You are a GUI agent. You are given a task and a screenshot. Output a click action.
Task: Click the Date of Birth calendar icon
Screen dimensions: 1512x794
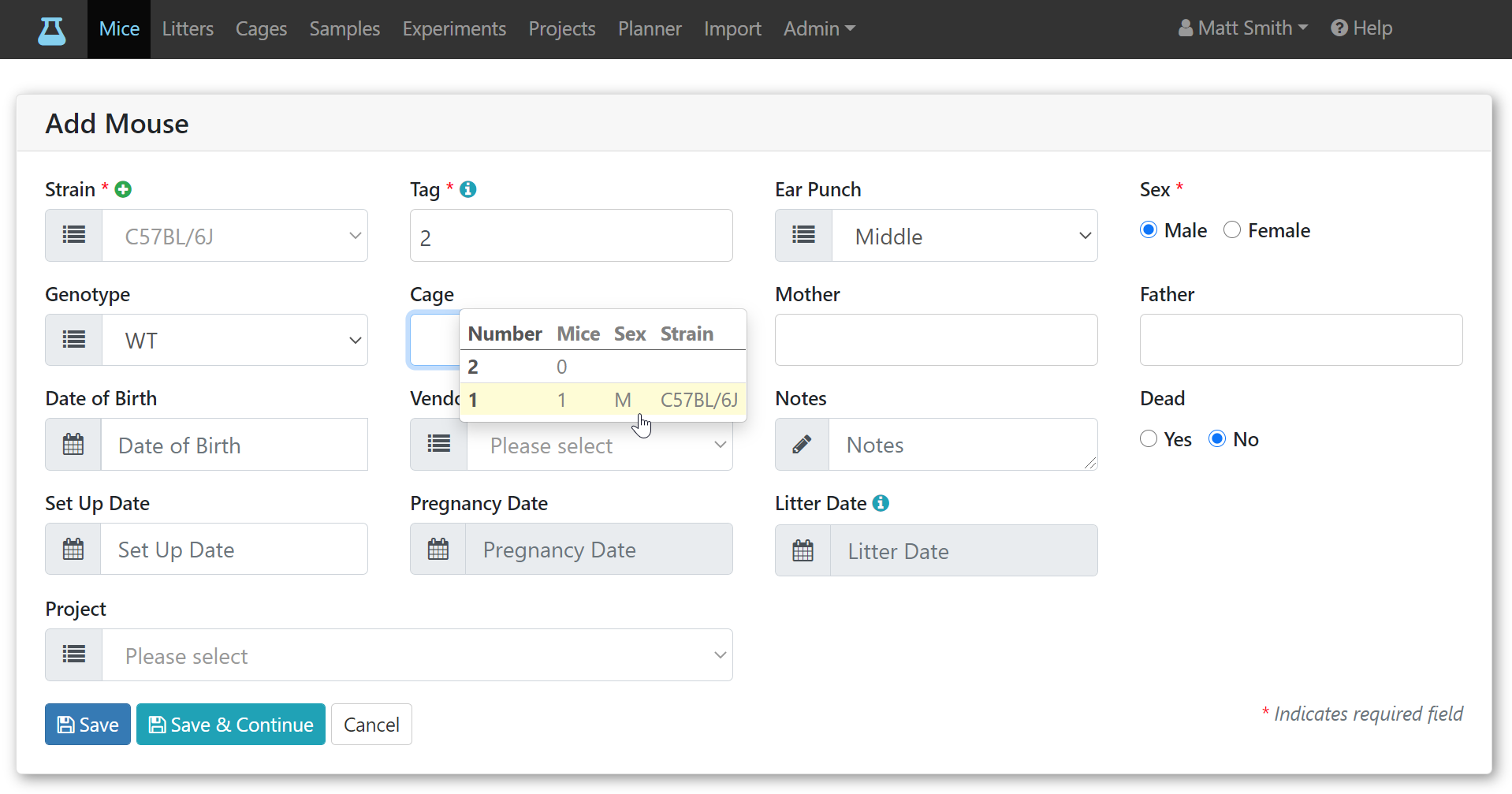point(73,445)
